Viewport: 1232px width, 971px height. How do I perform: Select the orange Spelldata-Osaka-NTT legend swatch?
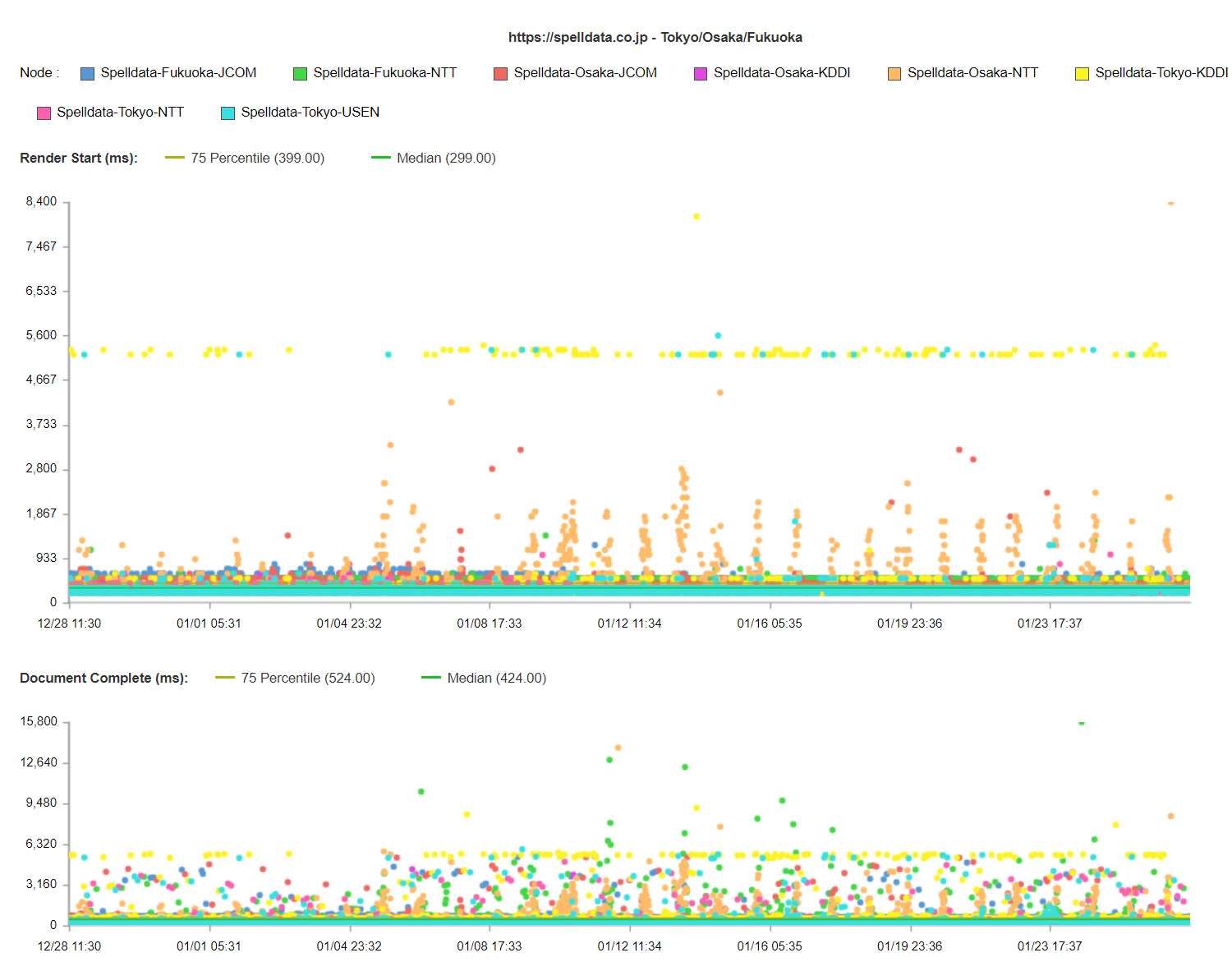pyautogui.click(x=894, y=73)
